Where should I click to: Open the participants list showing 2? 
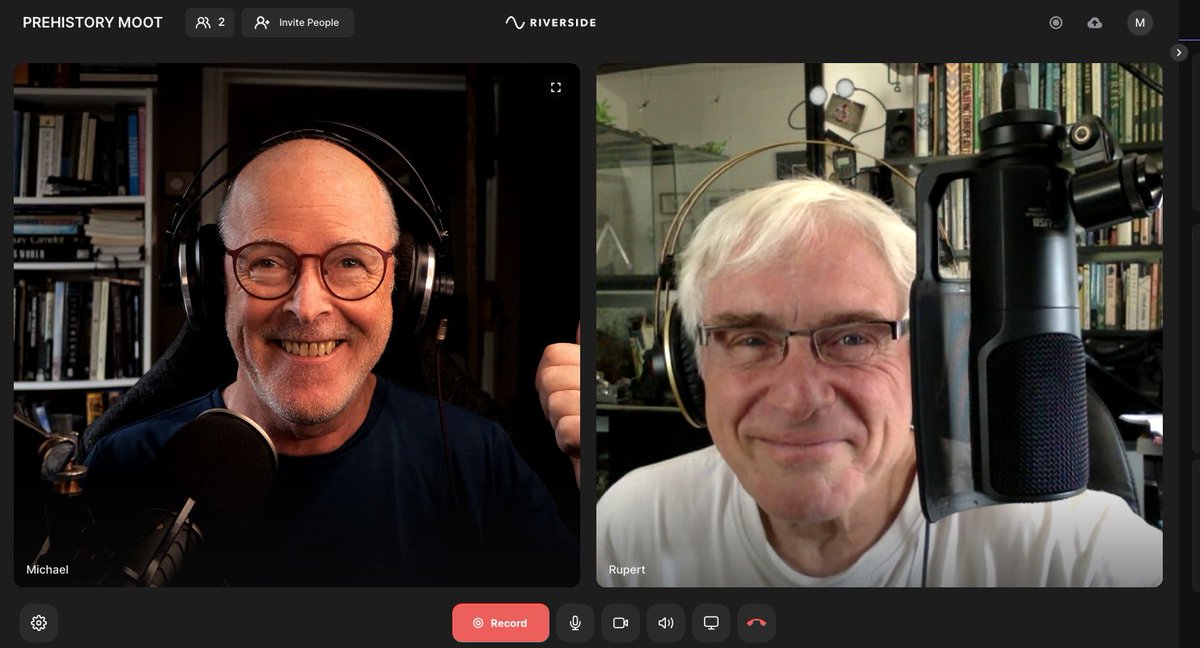click(209, 22)
